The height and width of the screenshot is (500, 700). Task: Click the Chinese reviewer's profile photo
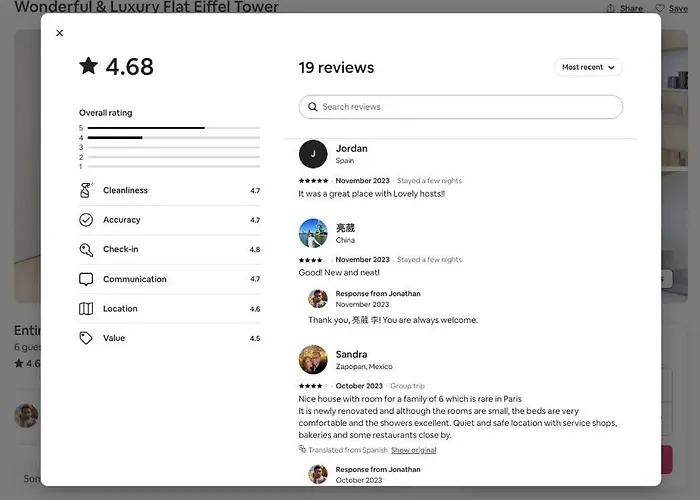(x=313, y=233)
